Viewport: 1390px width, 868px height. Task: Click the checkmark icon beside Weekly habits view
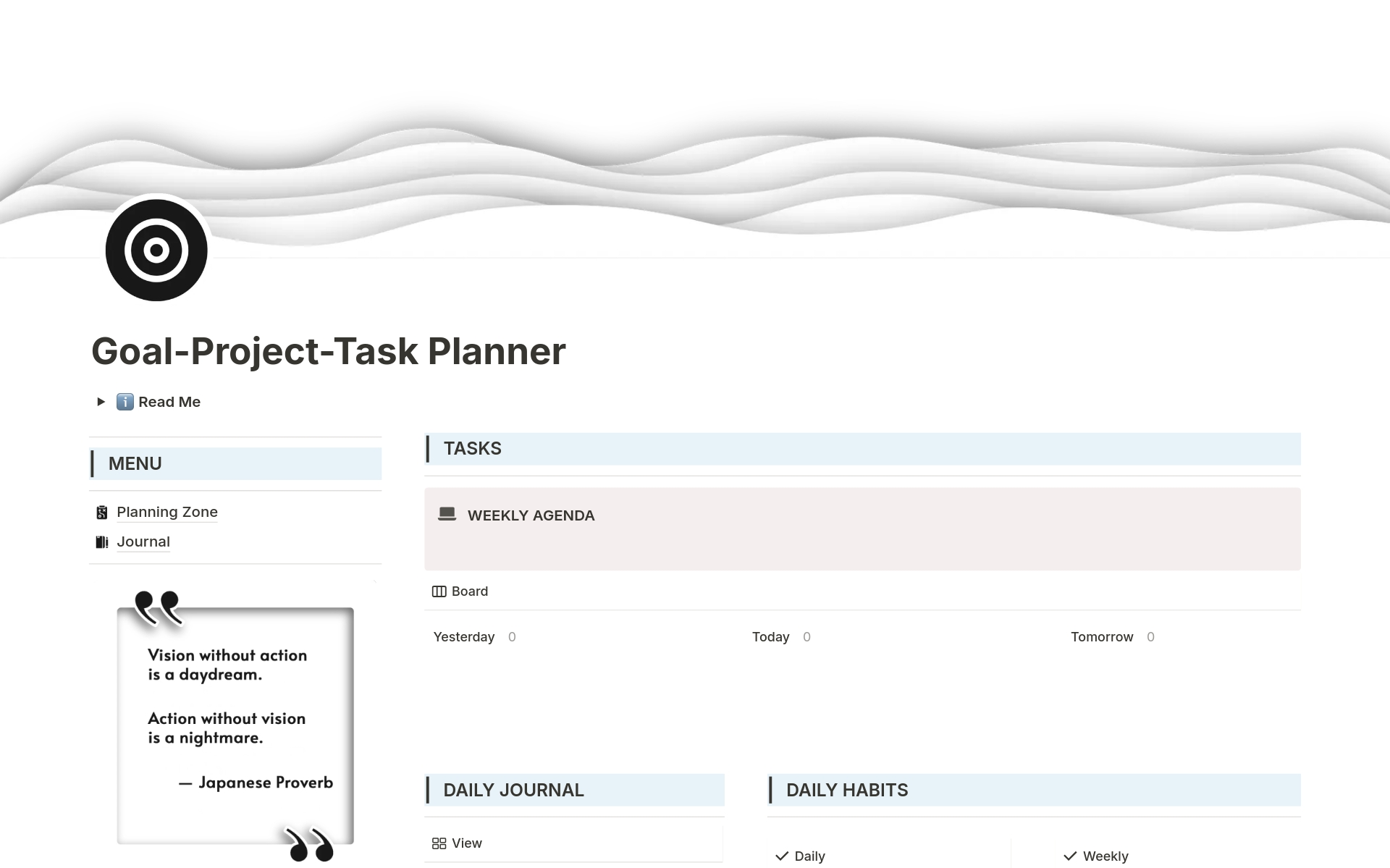click(x=1070, y=856)
